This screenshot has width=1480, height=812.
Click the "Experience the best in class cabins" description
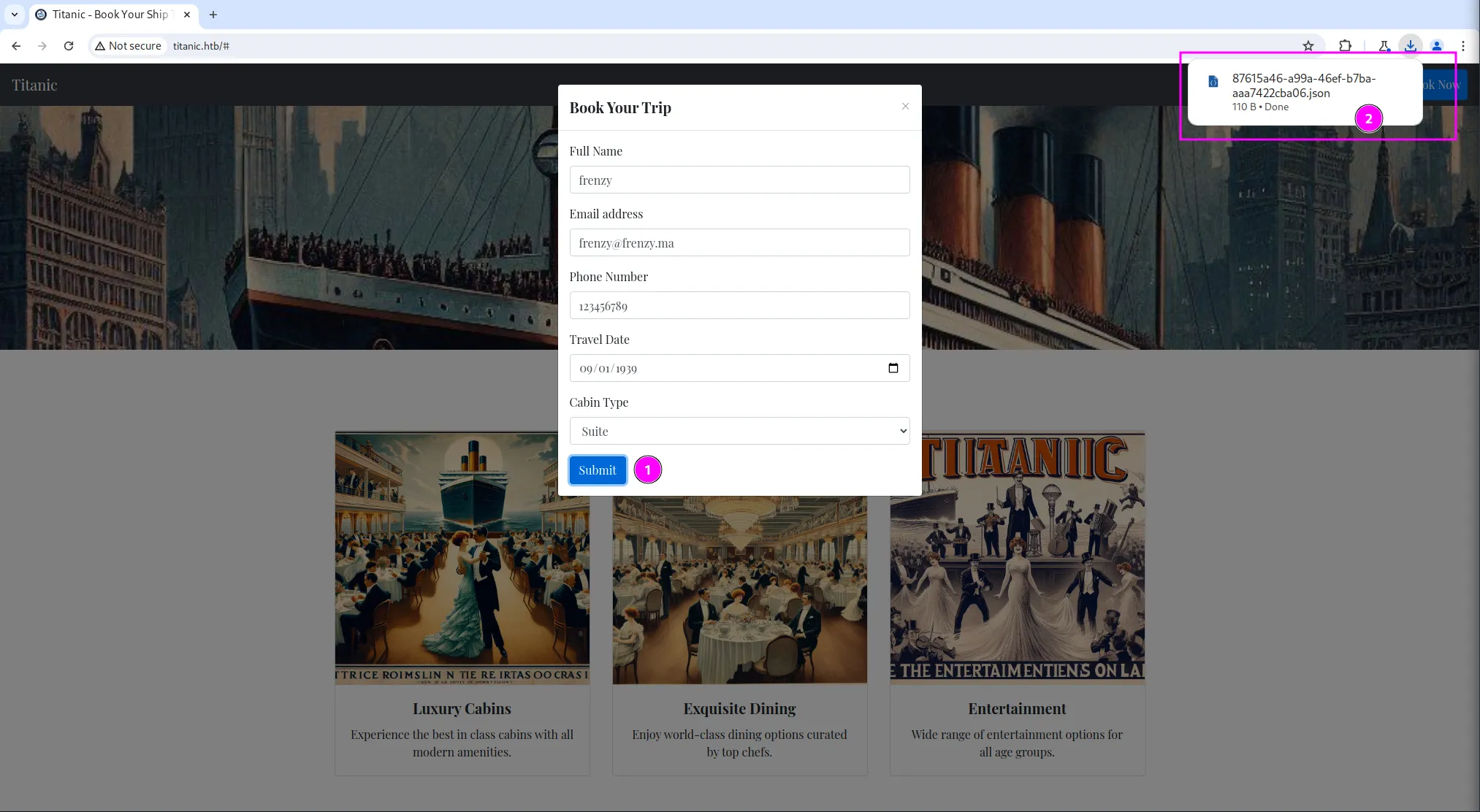[x=462, y=743]
